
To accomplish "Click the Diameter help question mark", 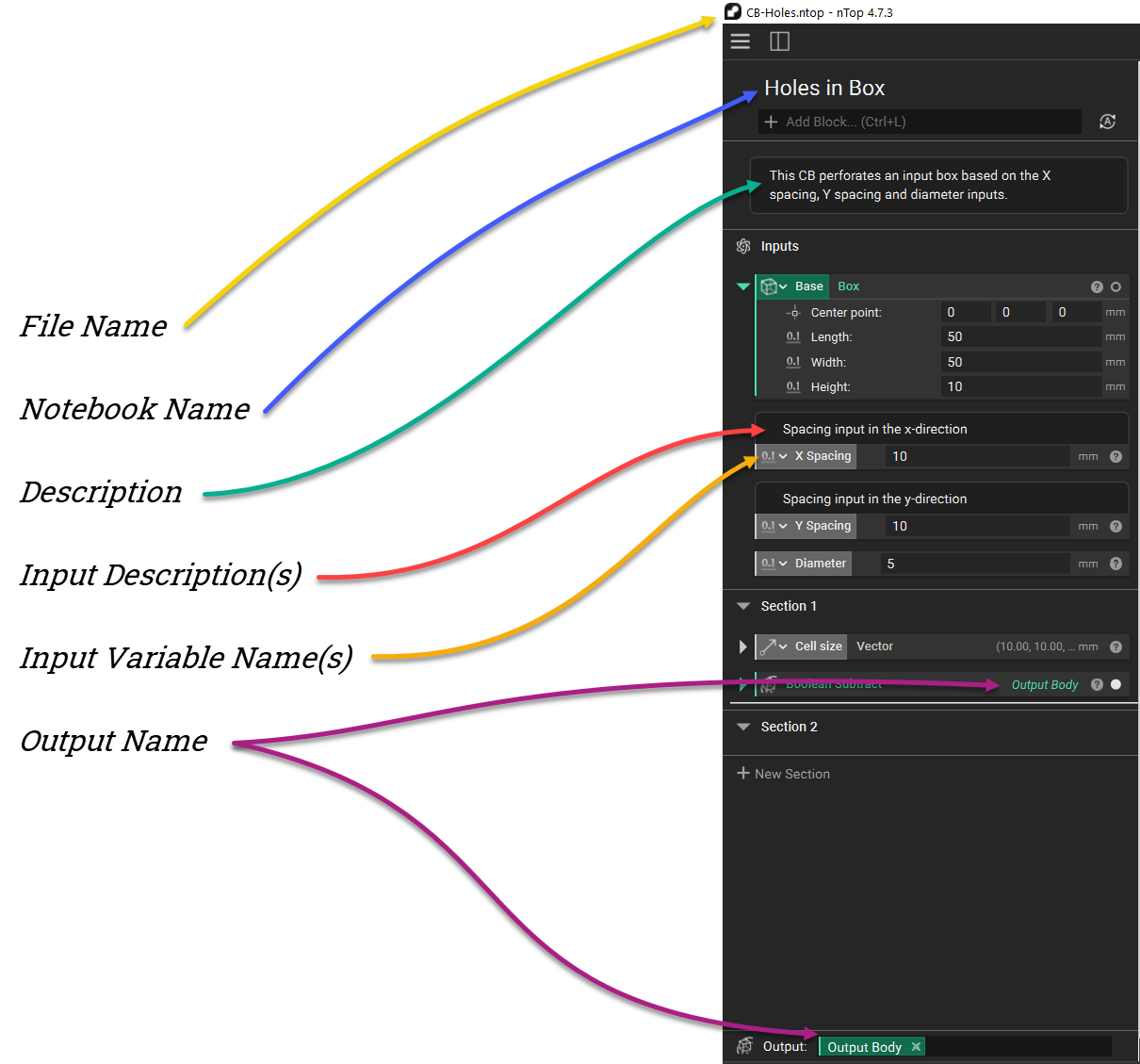I will click(x=1116, y=563).
